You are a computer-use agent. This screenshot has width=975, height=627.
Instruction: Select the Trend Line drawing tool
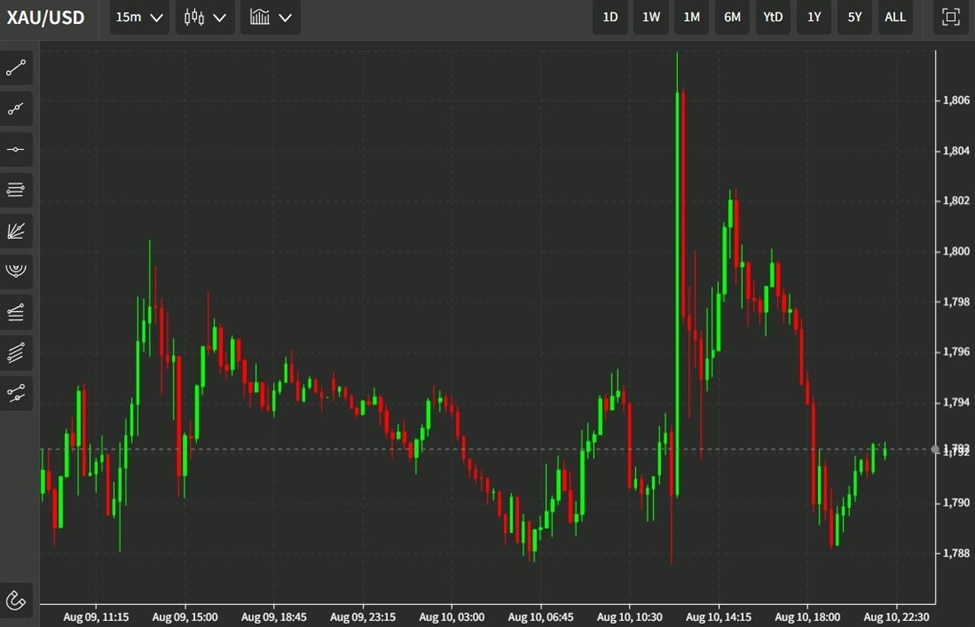click(x=16, y=67)
